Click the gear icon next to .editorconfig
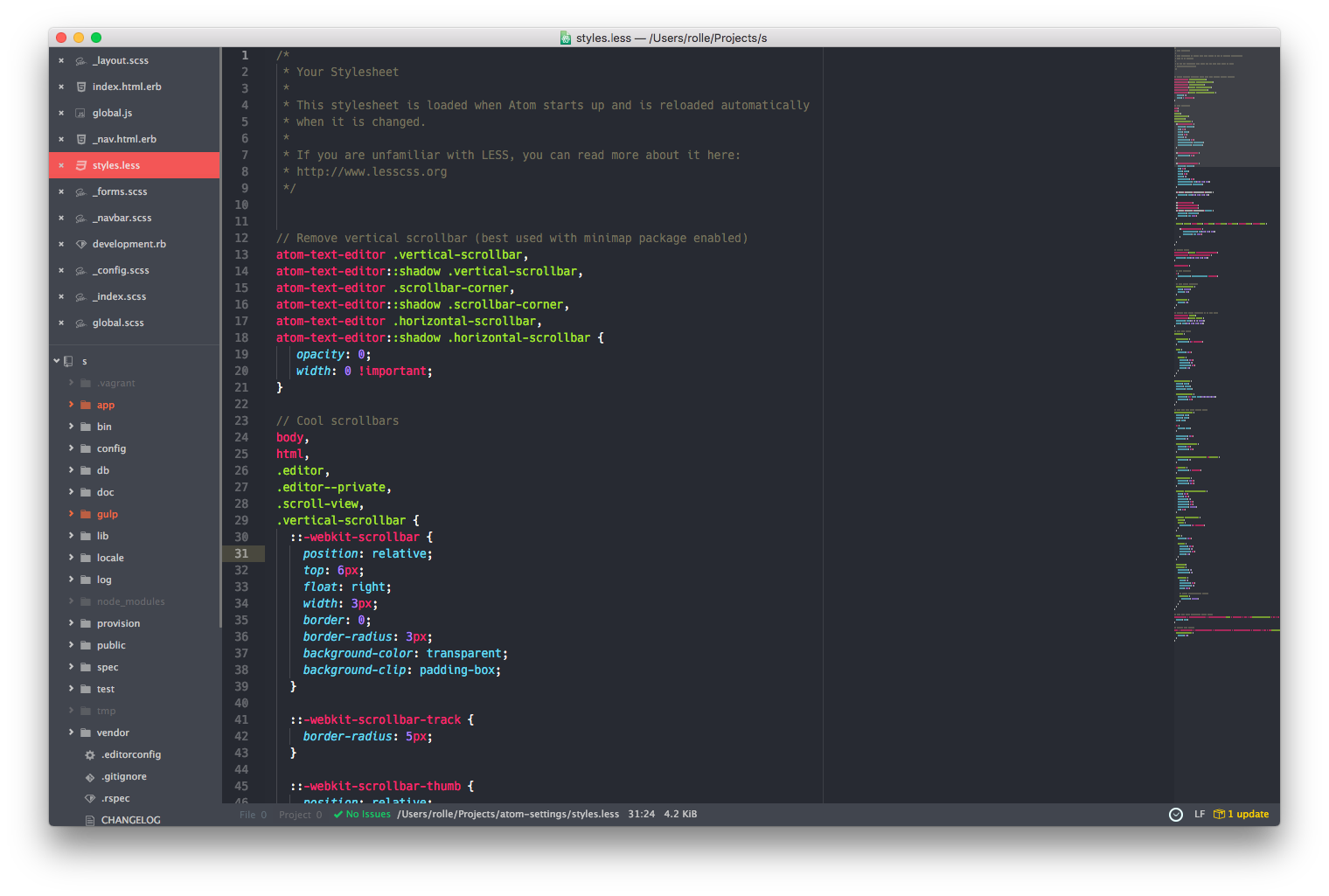1329x896 pixels. click(90, 754)
